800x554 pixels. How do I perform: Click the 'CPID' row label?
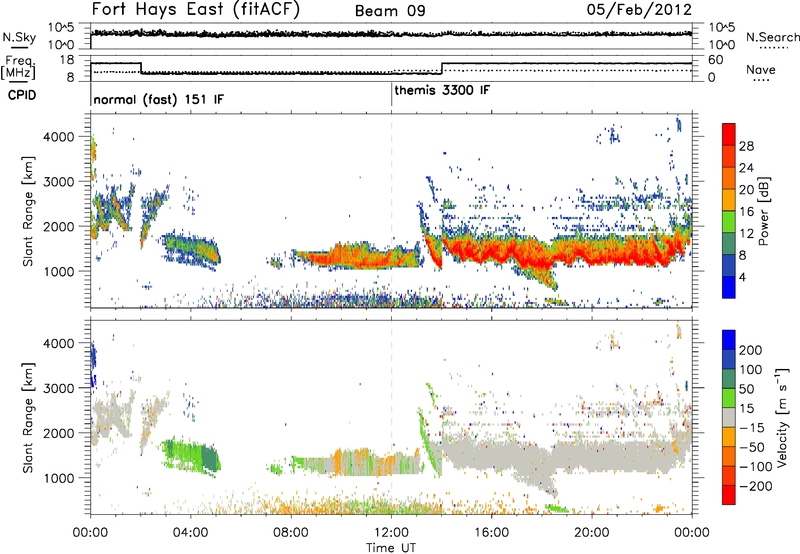(x=22, y=95)
